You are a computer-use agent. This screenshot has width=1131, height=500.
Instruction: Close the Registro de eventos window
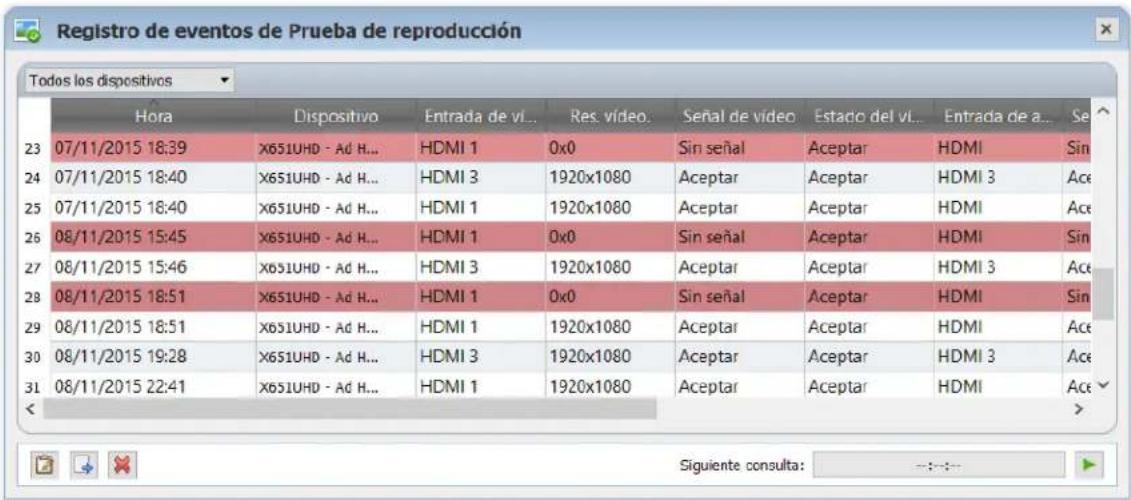[x=1104, y=30]
